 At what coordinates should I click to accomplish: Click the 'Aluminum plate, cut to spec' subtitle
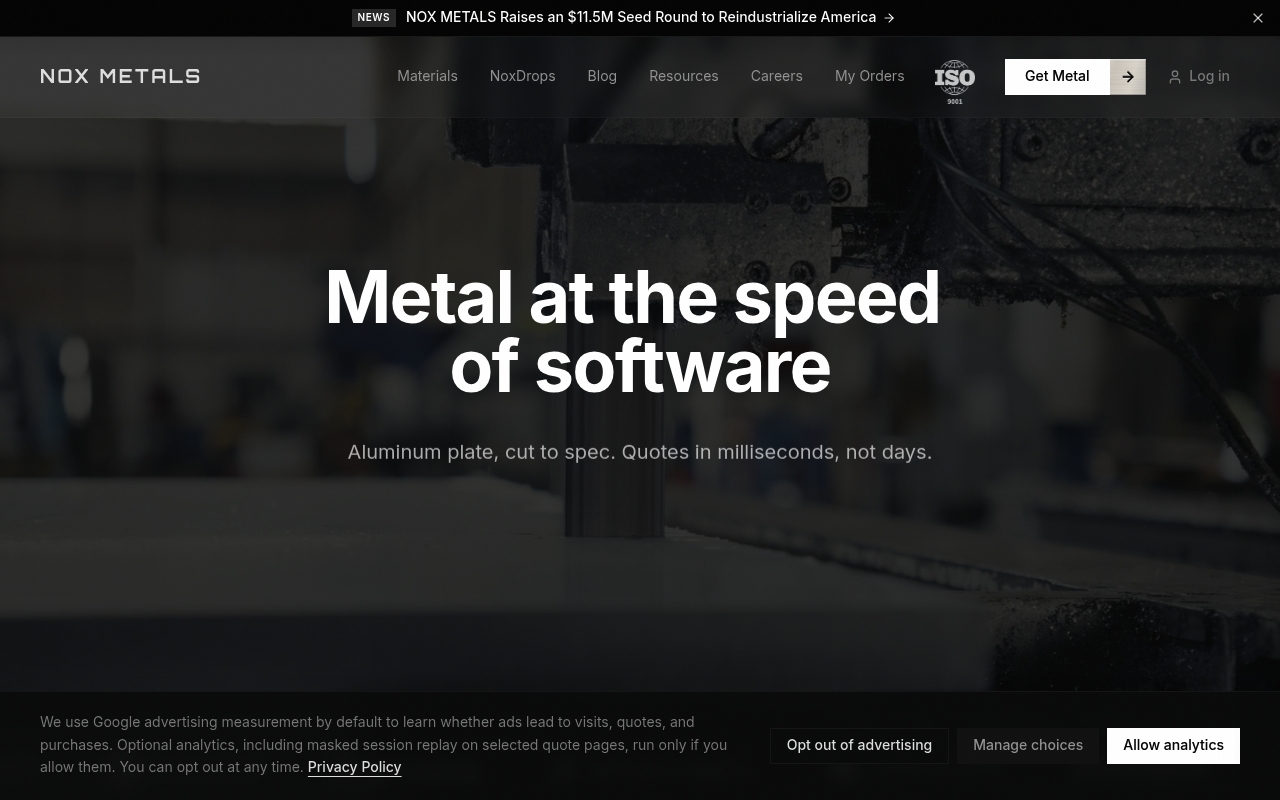pos(640,452)
